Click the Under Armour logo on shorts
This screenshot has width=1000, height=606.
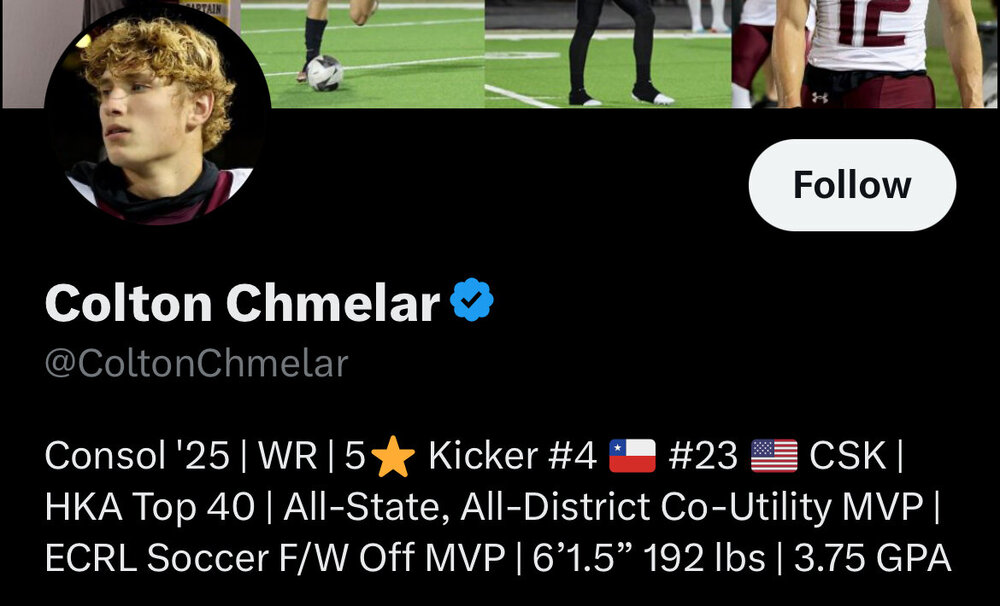tap(820, 98)
